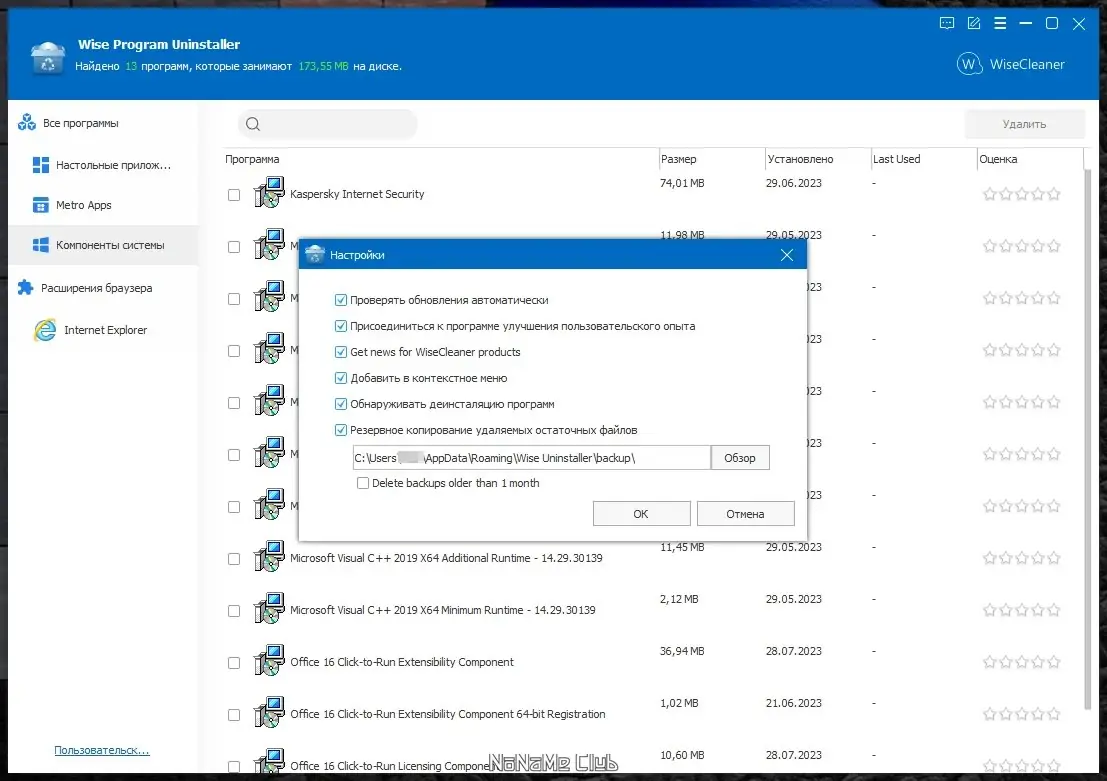
Task: Click the Kaspersky Internet Security program icon
Action: coord(268,192)
